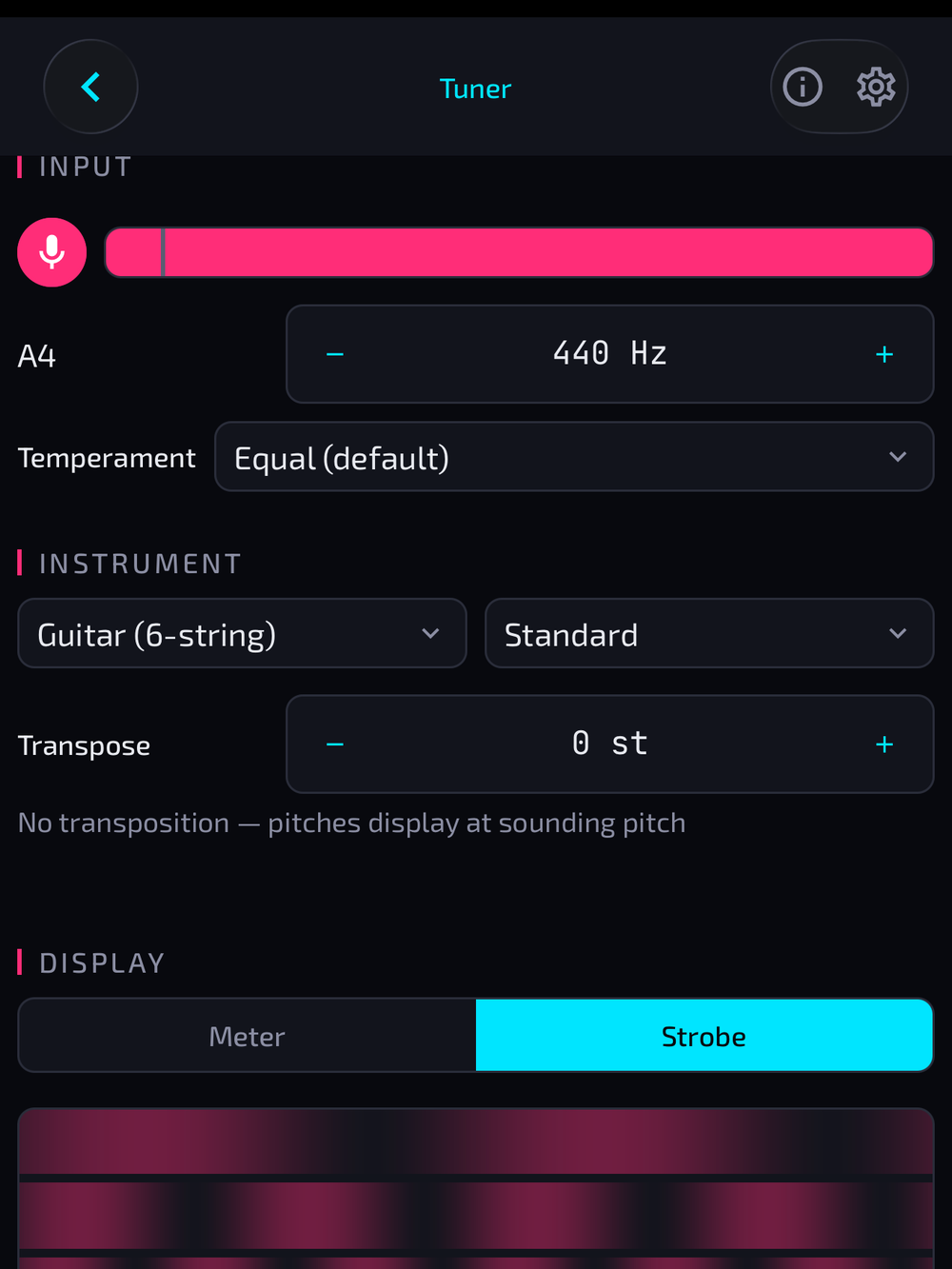Tap the back arrow to leave the Tuner
The height and width of the screenshot is (1269, 952).
pyautogui.click(x=90, y=87)
